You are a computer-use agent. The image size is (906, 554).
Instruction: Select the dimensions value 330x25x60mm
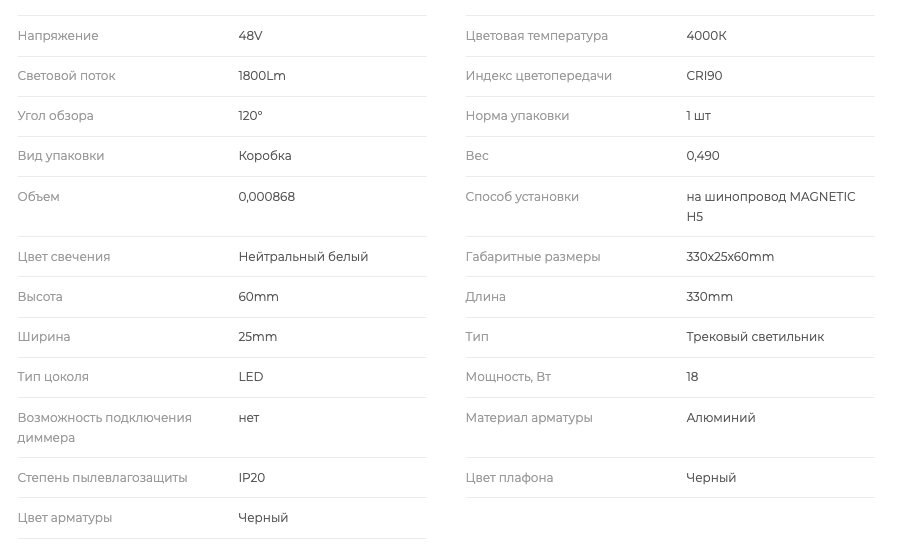click(730, 257)
